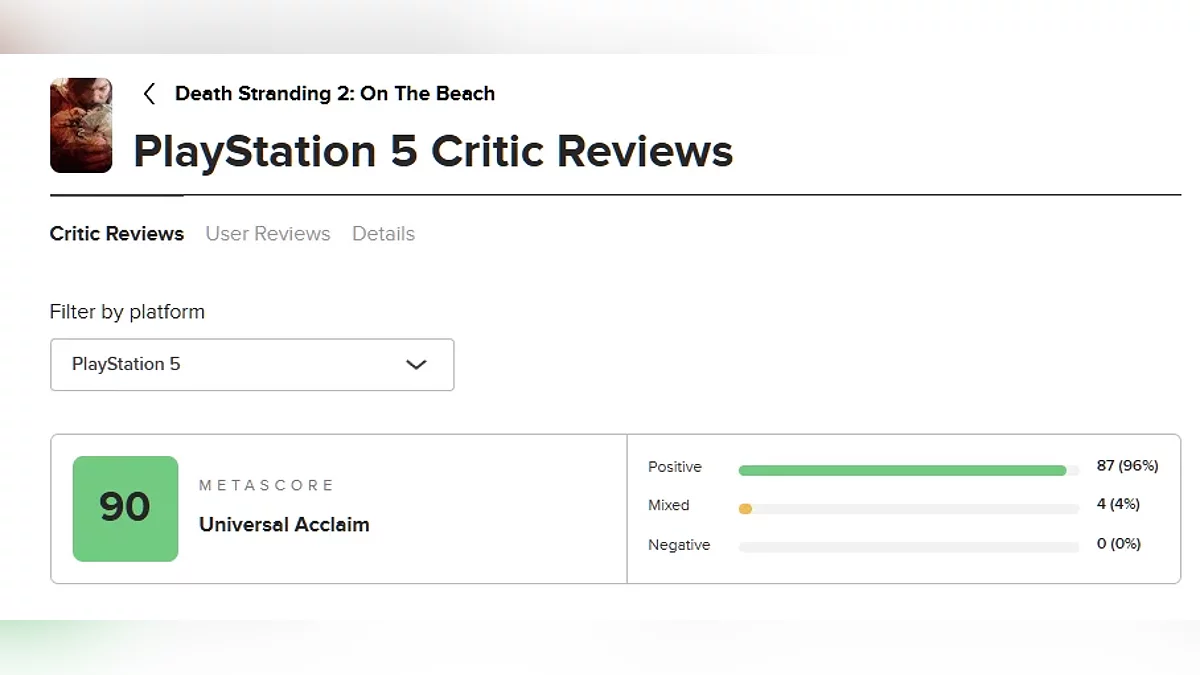Filter by Positive reviews label
The width and height of the screenshot is (1200, 675).
click(675, 467)
